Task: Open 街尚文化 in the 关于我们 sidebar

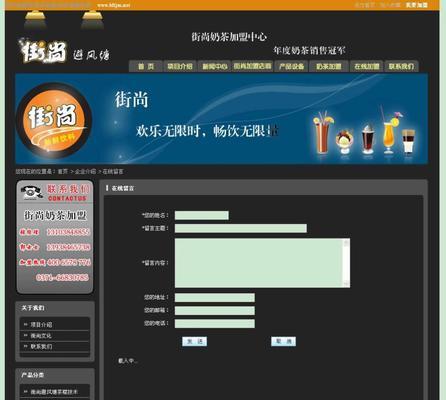Action: tap(41, 336)
